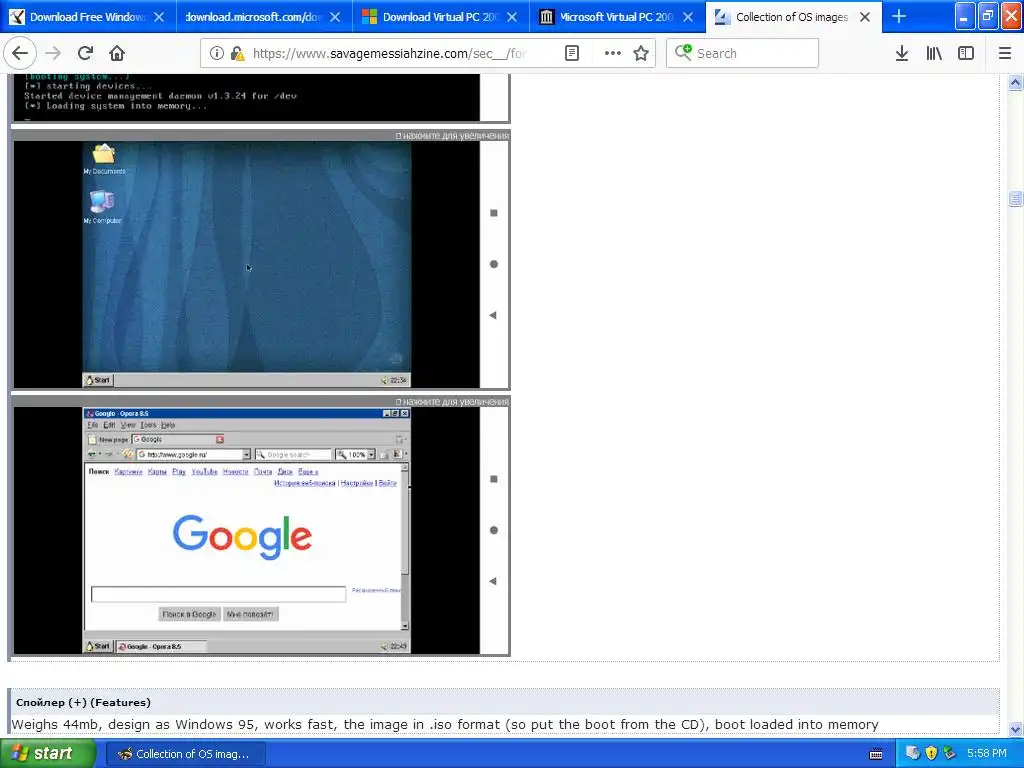
Task: Switch to download.microsoft.com tab
Action: tap(264, 17)
